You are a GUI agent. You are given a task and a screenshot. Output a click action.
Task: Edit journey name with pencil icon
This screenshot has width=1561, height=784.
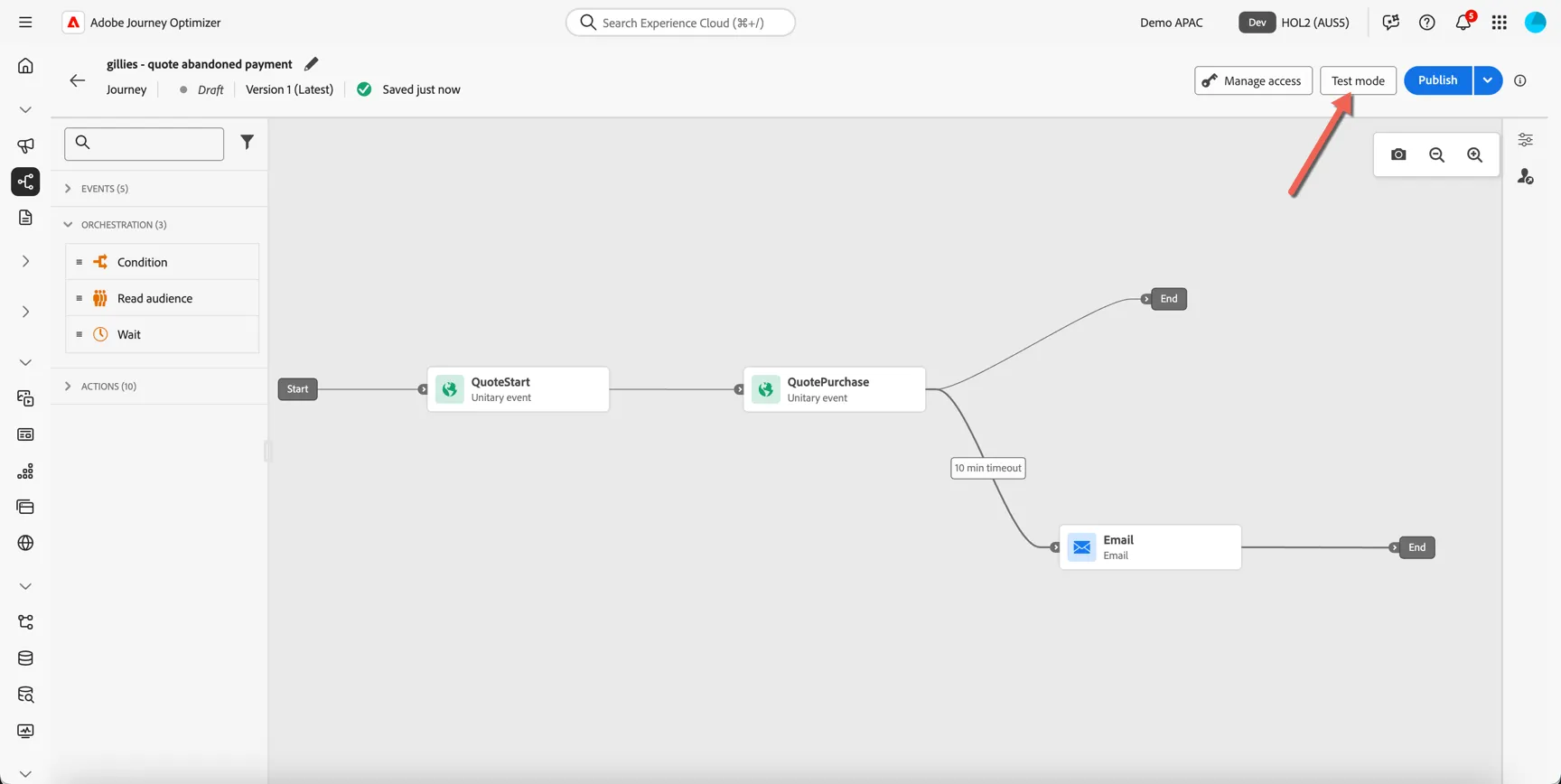(312, 64)
